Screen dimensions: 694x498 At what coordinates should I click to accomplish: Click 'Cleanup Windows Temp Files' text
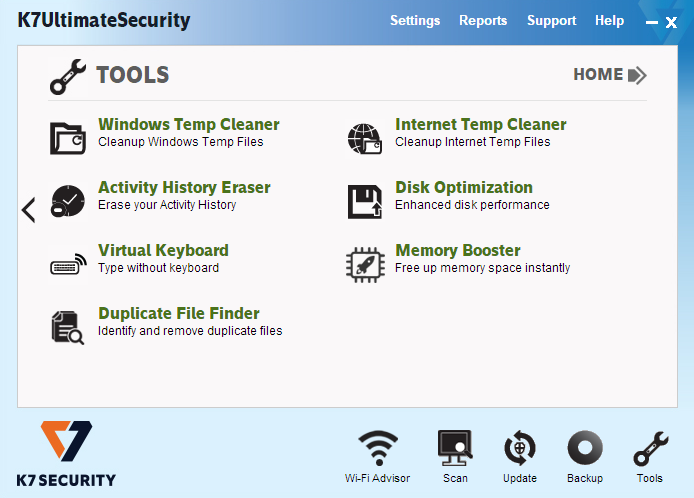tap(181, 142)
